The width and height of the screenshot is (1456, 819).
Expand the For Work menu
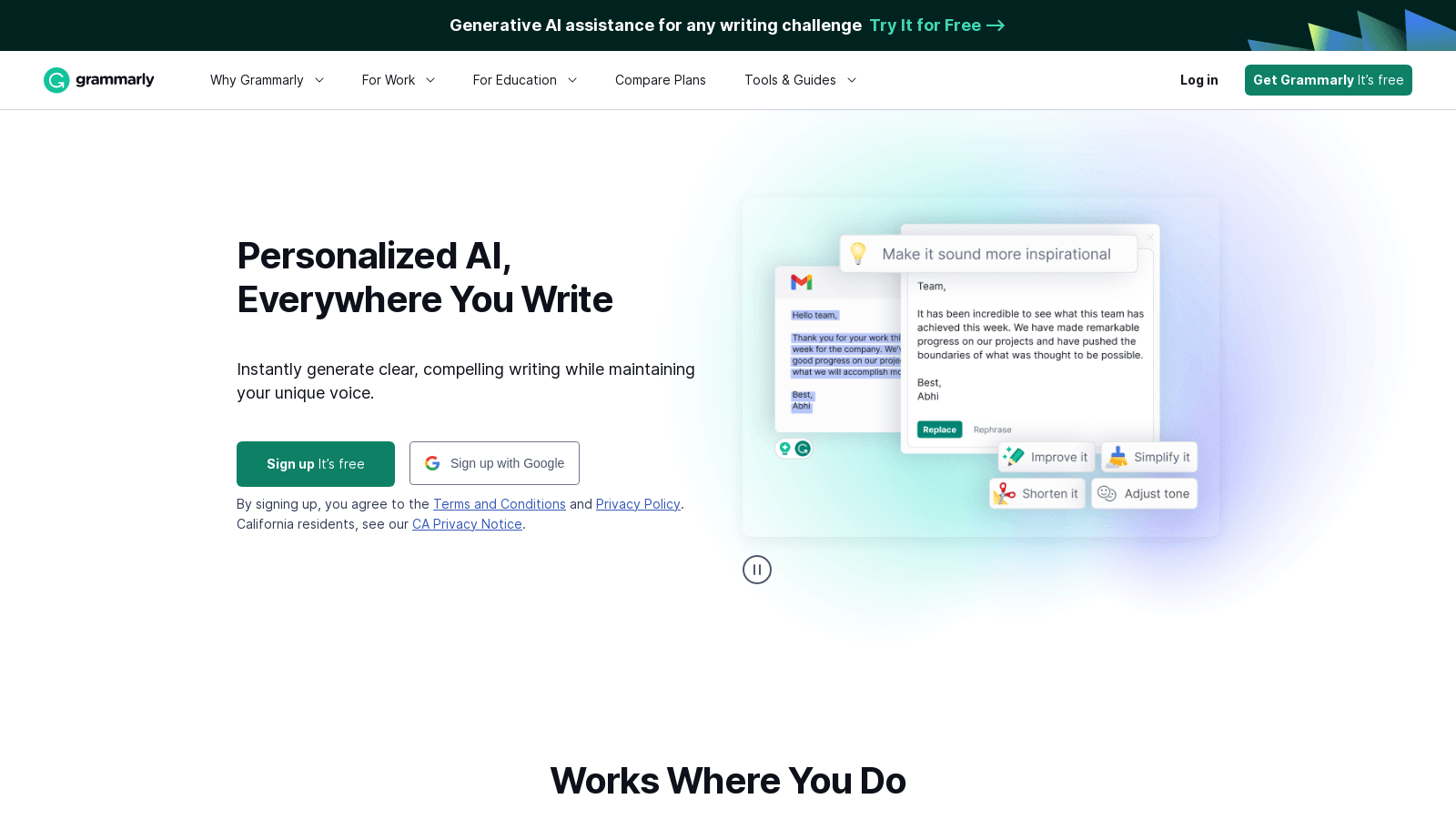click(399, 80)
